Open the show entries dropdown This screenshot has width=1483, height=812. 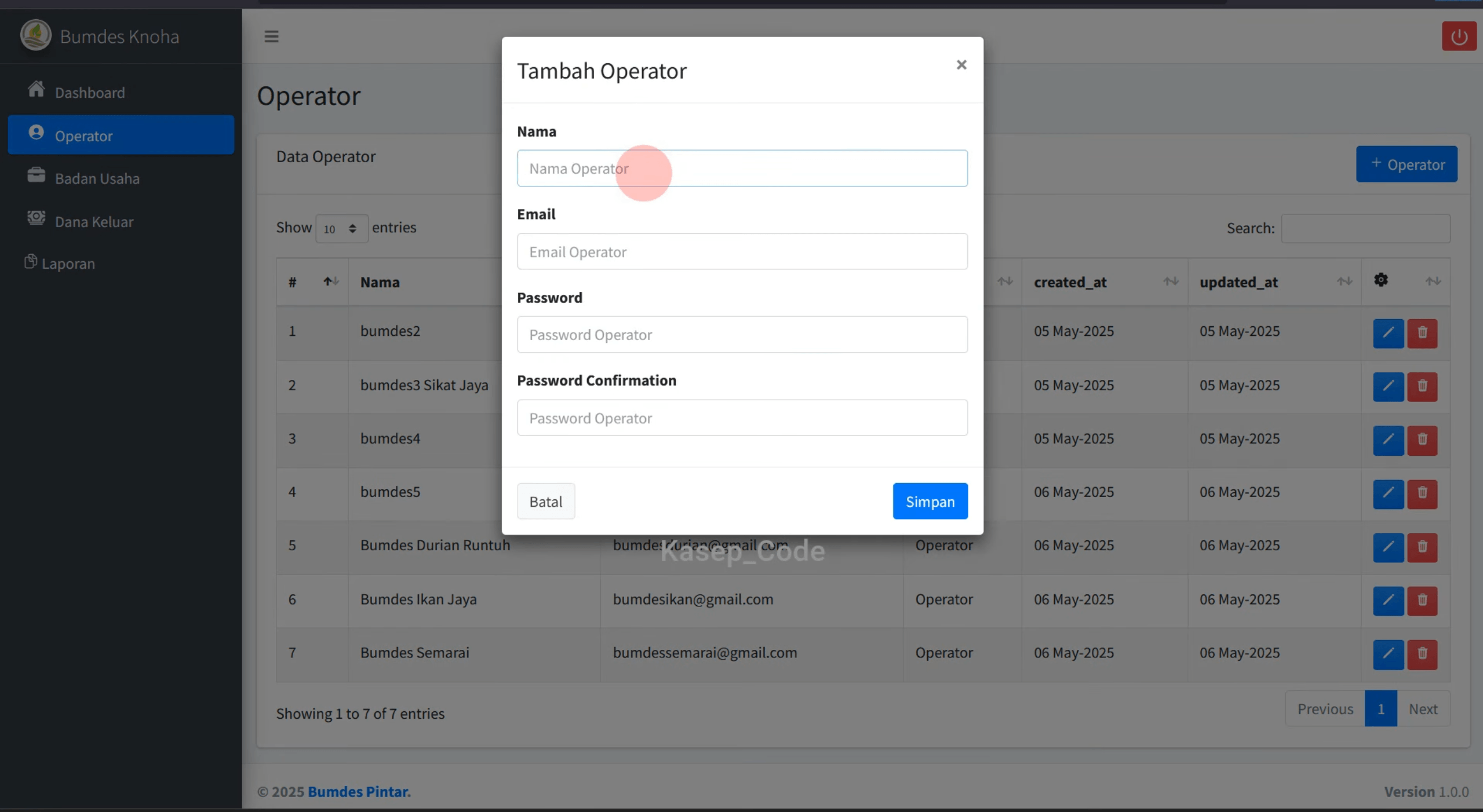tap(341, 228)
